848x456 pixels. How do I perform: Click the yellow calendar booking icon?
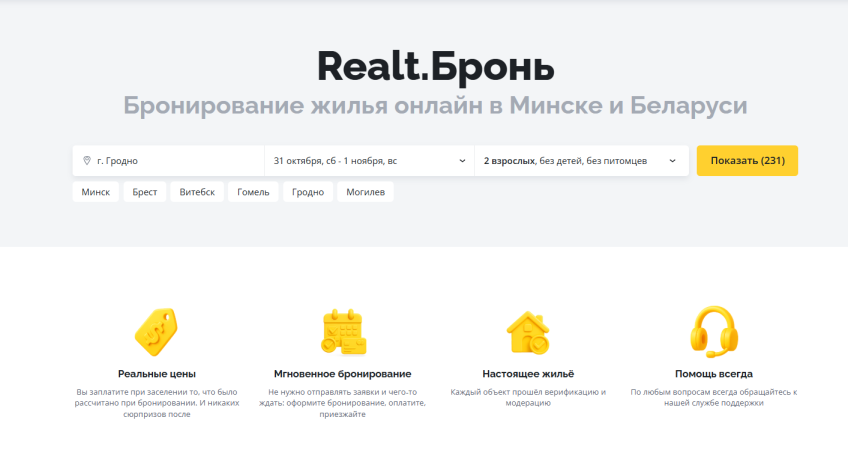tap(343, 332)
